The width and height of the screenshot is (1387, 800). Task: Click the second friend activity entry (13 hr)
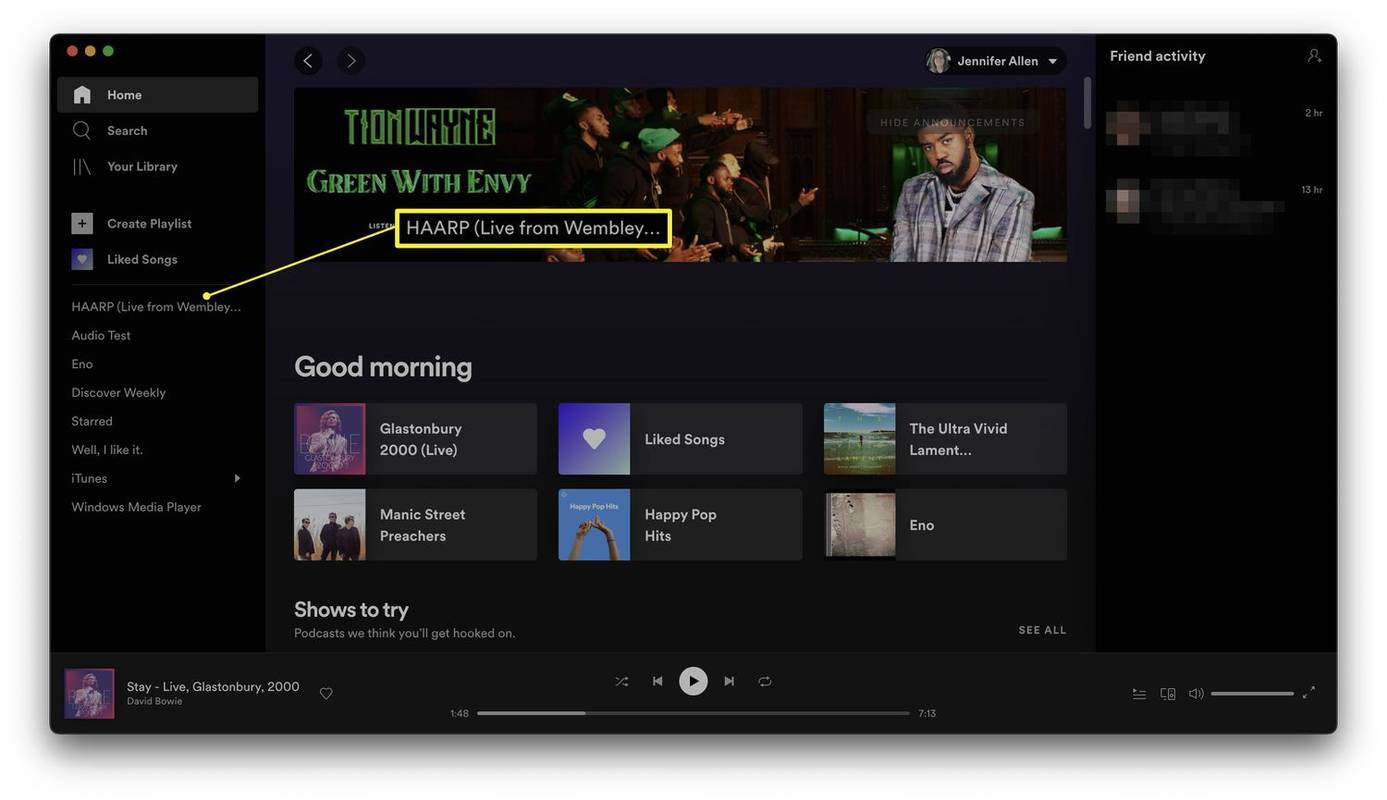(1215, 205)
